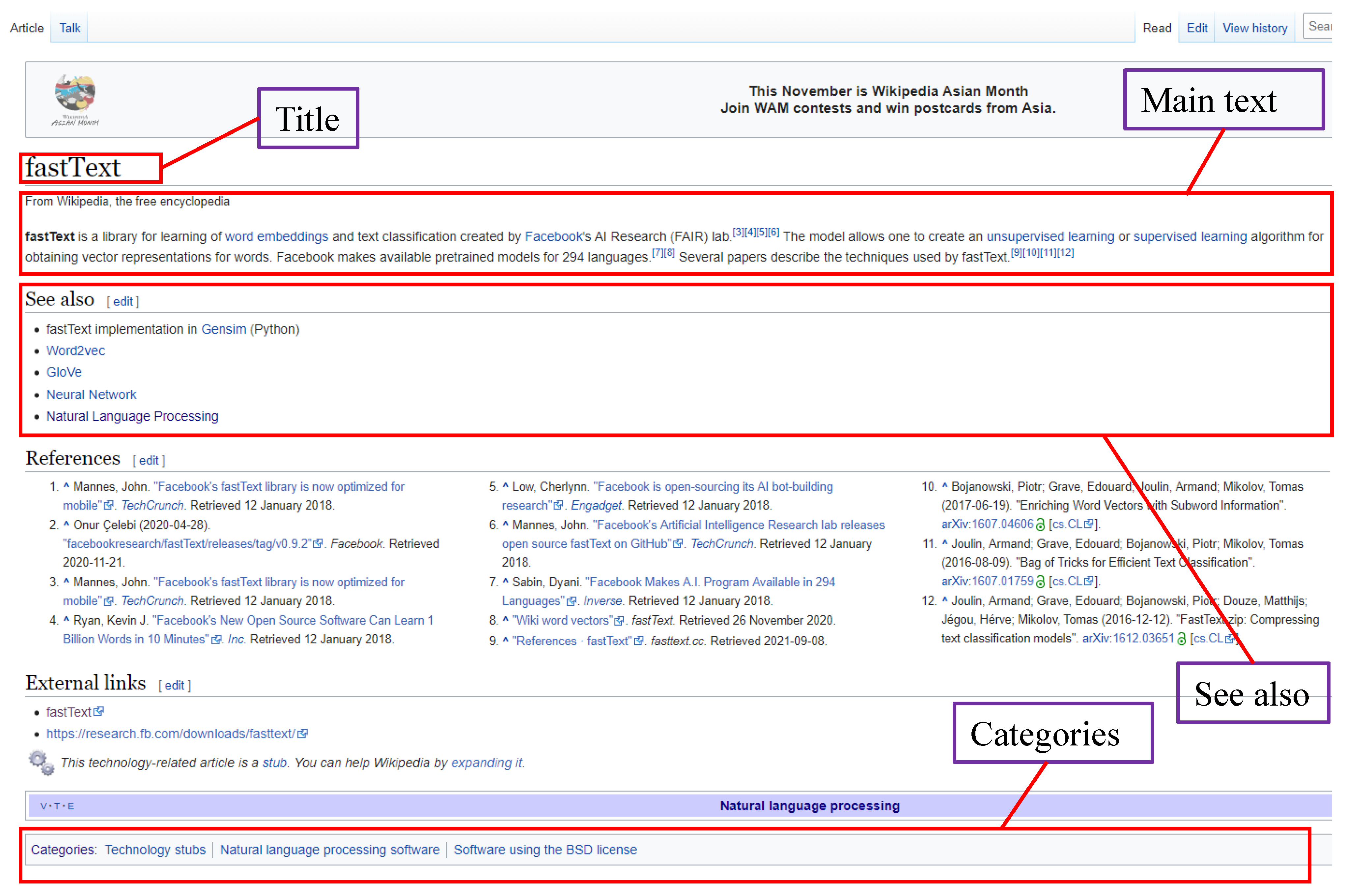Click external link icon beside fastText link
Screen dimensions: 1345x896
point(99,712)
